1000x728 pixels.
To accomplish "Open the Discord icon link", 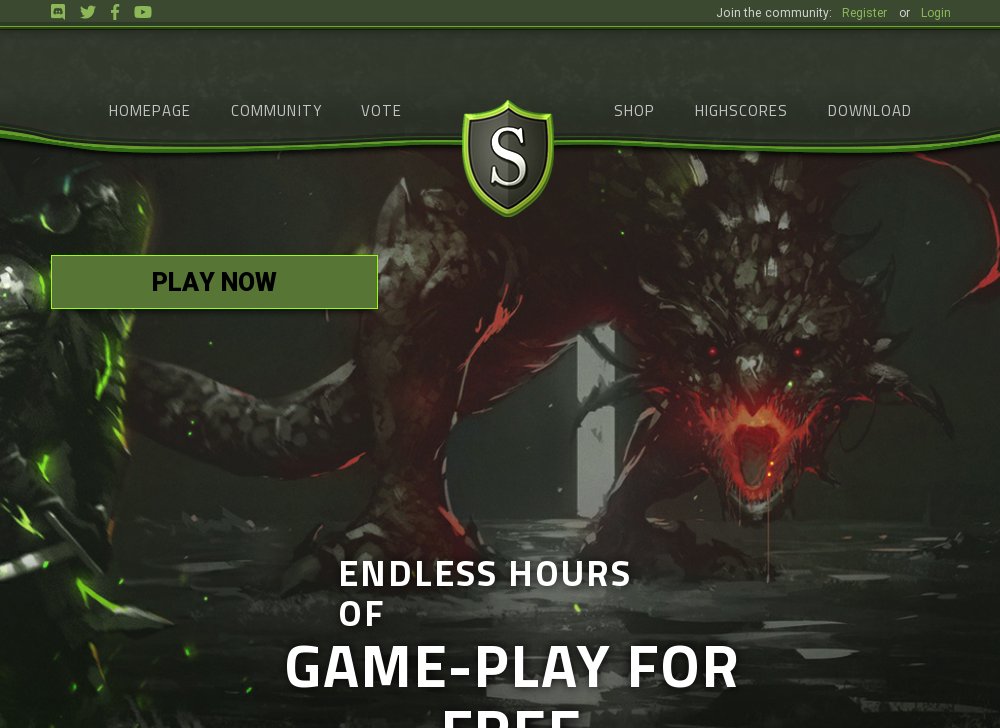I will click(58, 12).
